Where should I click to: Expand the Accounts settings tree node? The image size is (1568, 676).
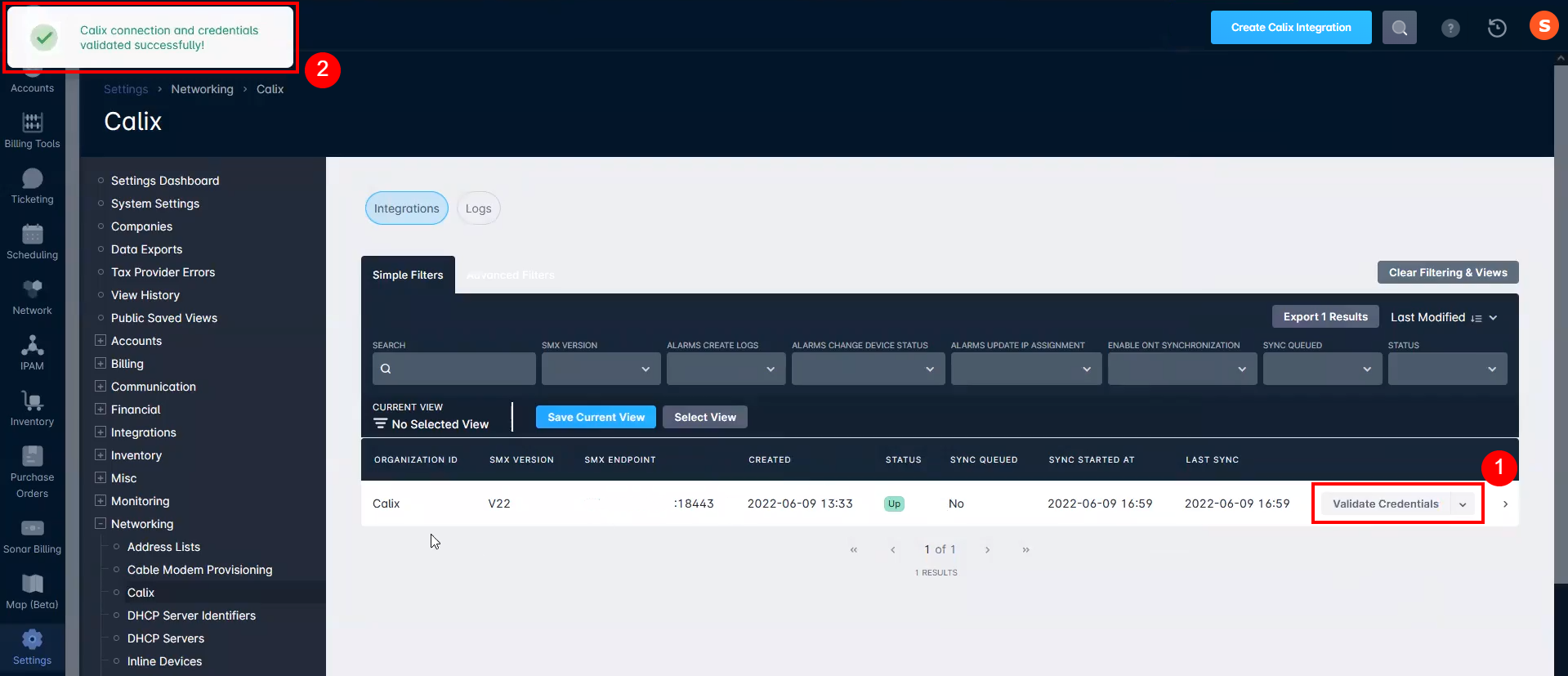(101, 340)
